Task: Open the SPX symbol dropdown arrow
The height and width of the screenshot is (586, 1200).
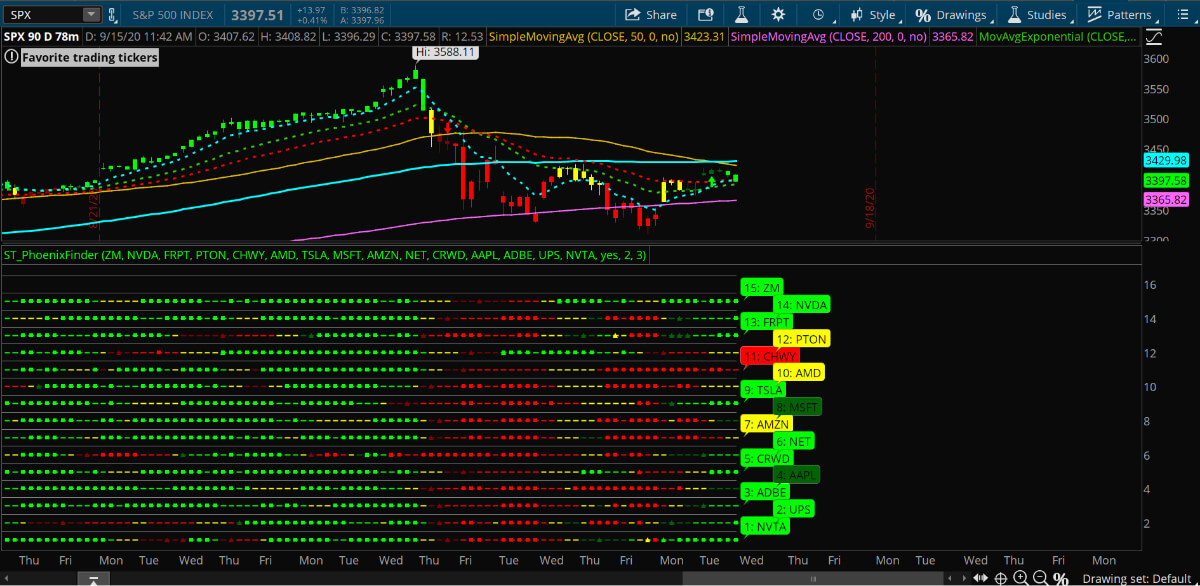Action: tap(91, 15)
